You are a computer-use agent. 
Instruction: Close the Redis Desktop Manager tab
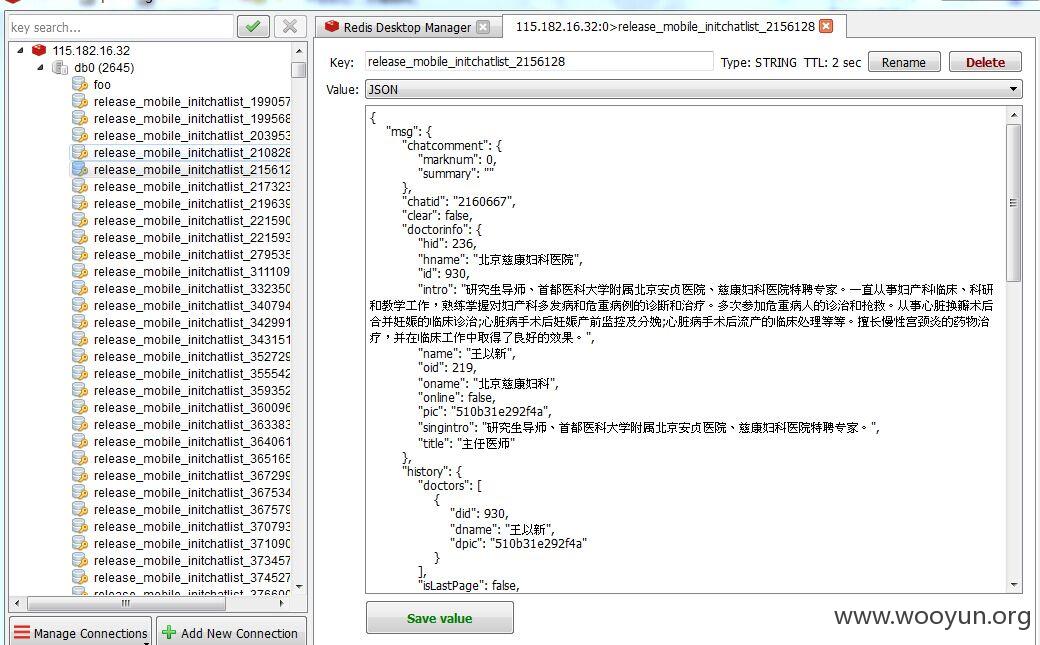(x=484, y=27)
